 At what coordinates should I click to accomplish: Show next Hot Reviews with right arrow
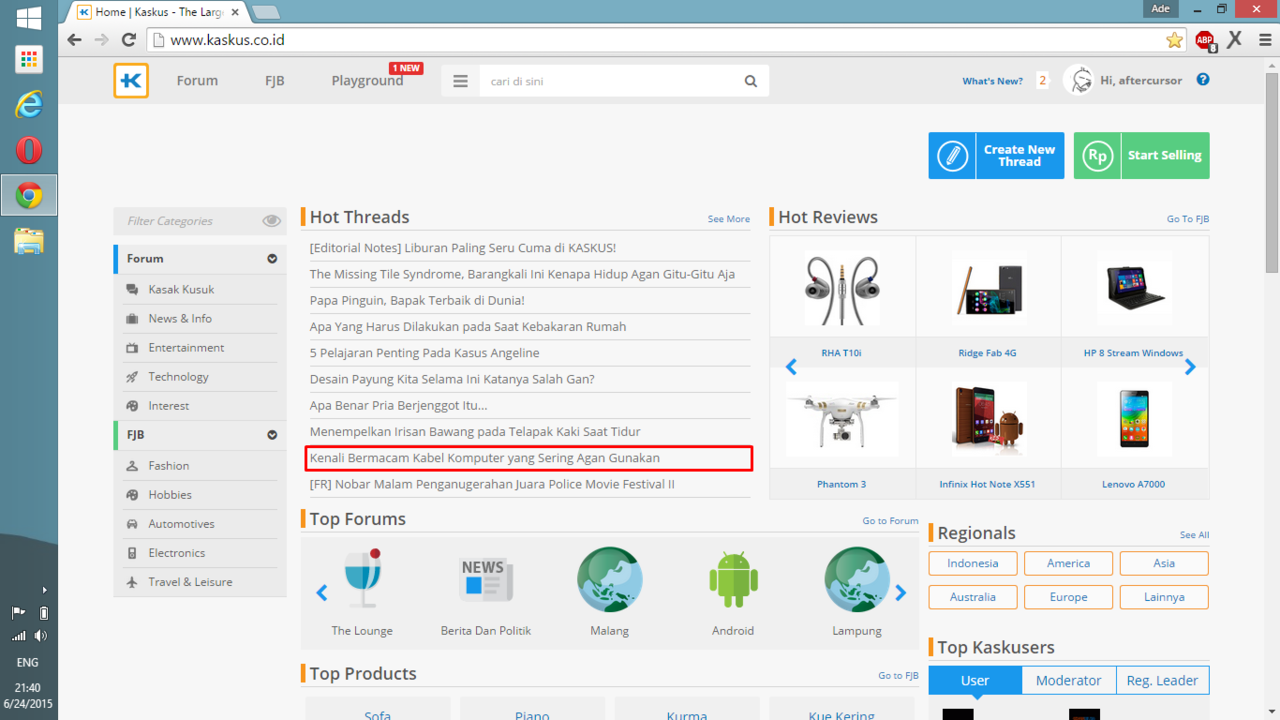pos(1190,367)
